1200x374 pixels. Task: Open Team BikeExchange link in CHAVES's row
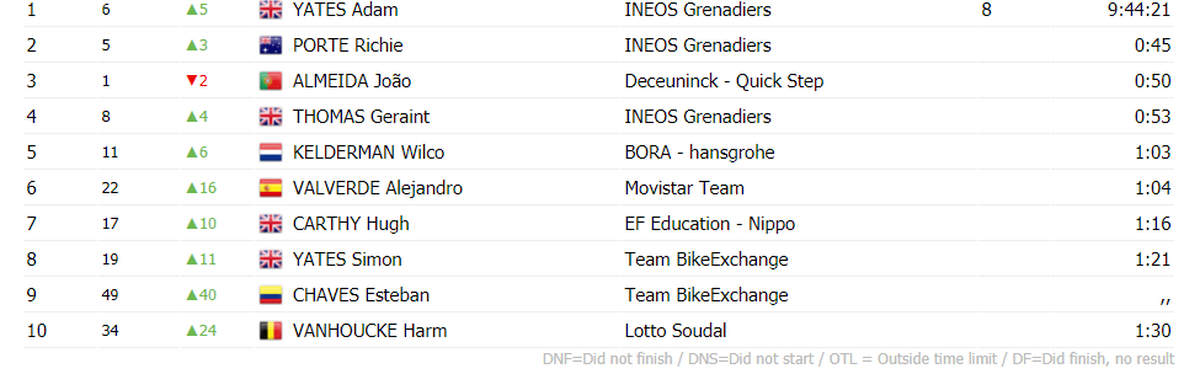point(706,295)
